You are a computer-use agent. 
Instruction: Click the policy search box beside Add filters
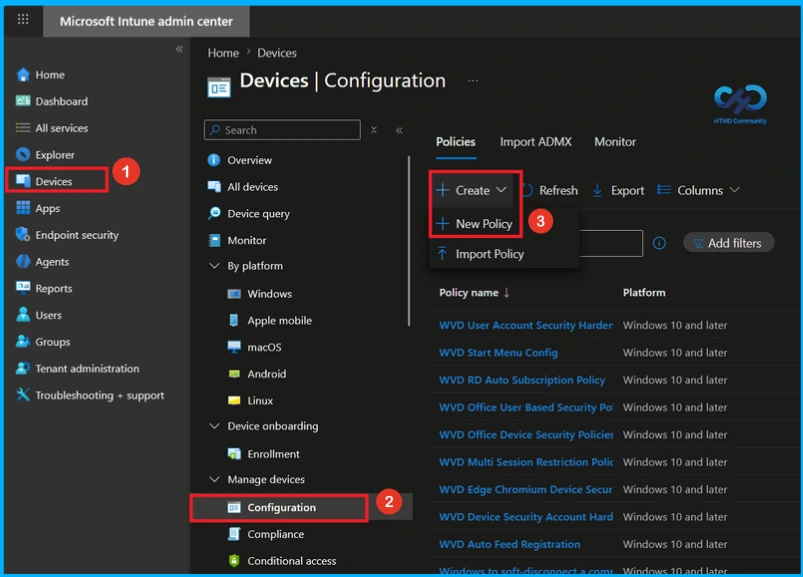pos(611,243)
